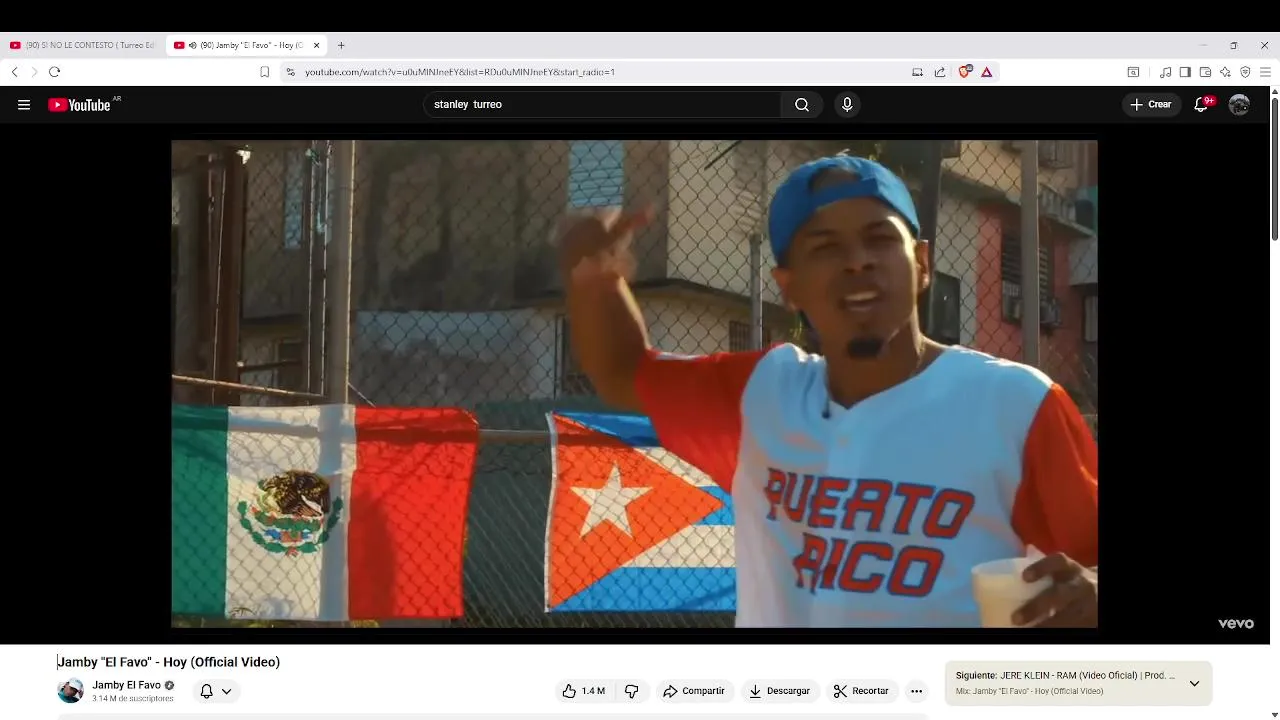Viewport: 1280px width, 720px height.
Task: Click Siguiente: JERE KLEIN - RAM text
Action: pos(1065,676)
